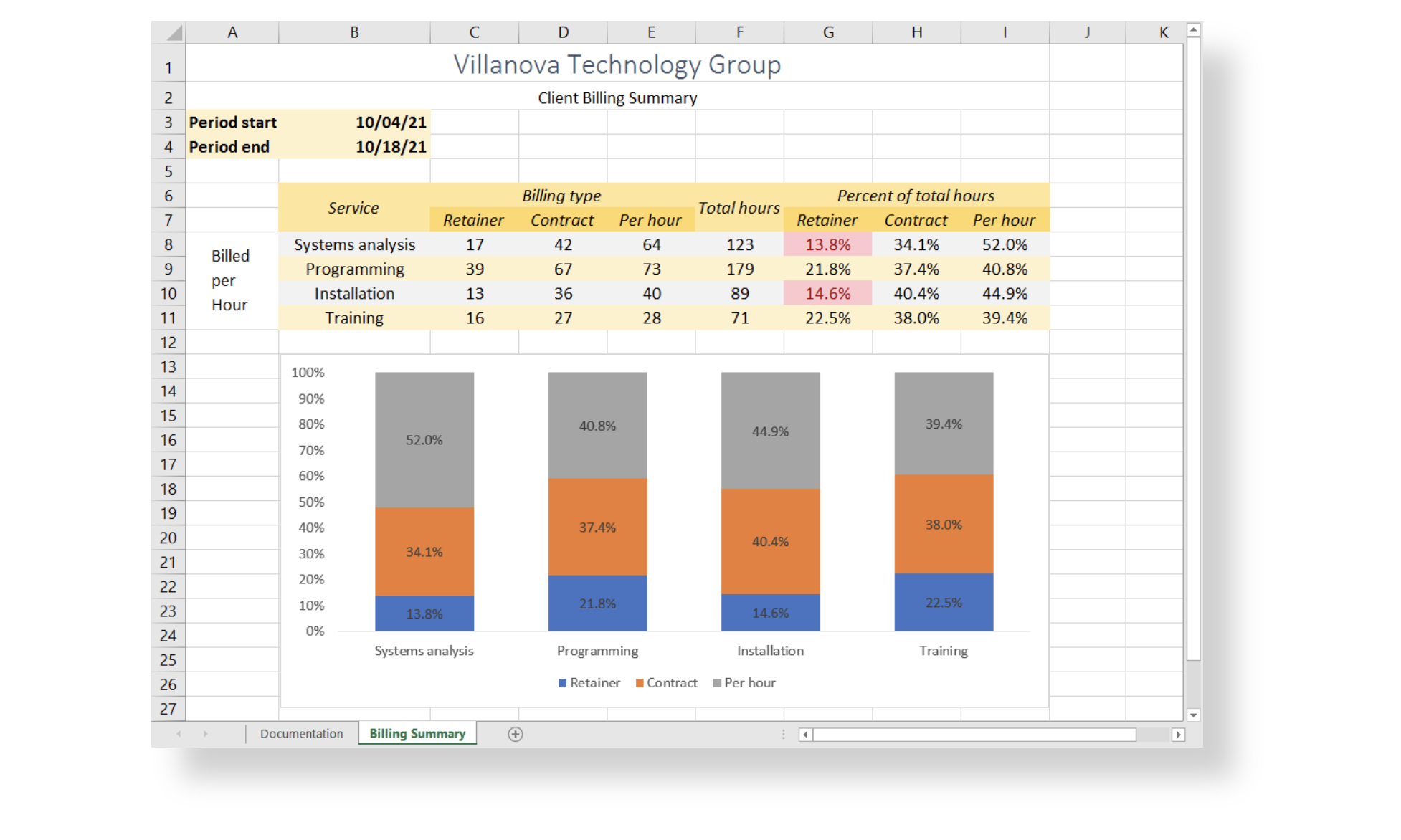
Task: Open the Documentation sheet tab
Action: (301, 734)
